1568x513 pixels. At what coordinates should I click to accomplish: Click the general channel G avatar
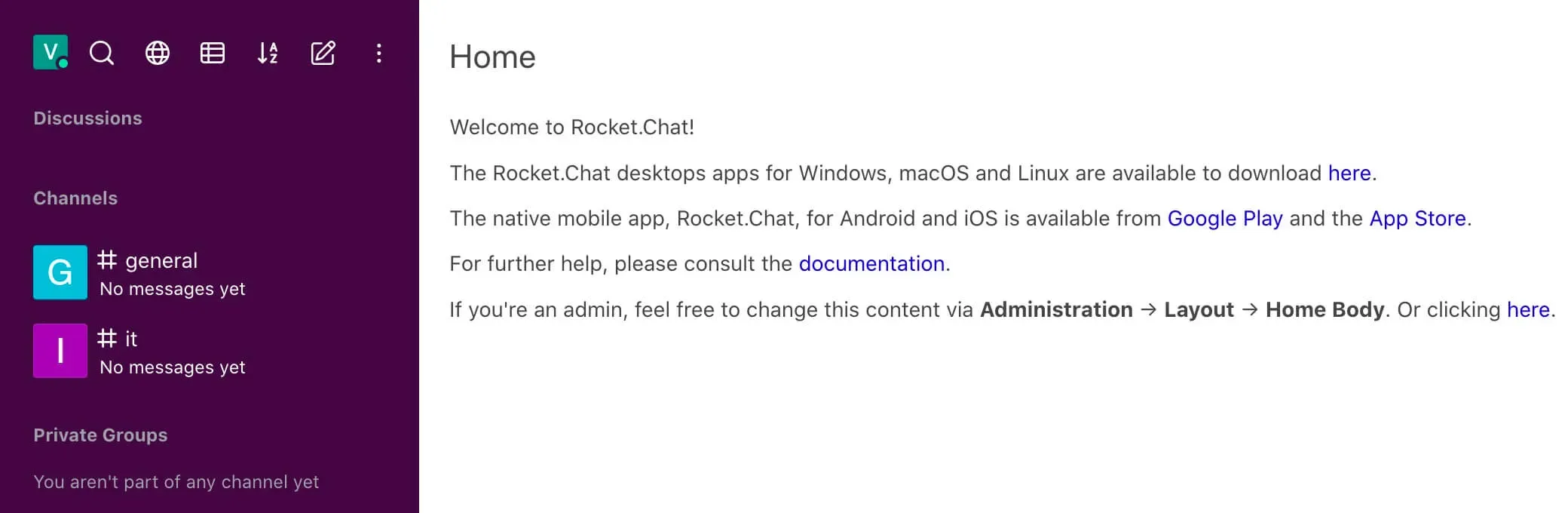(x=60, y=272)
